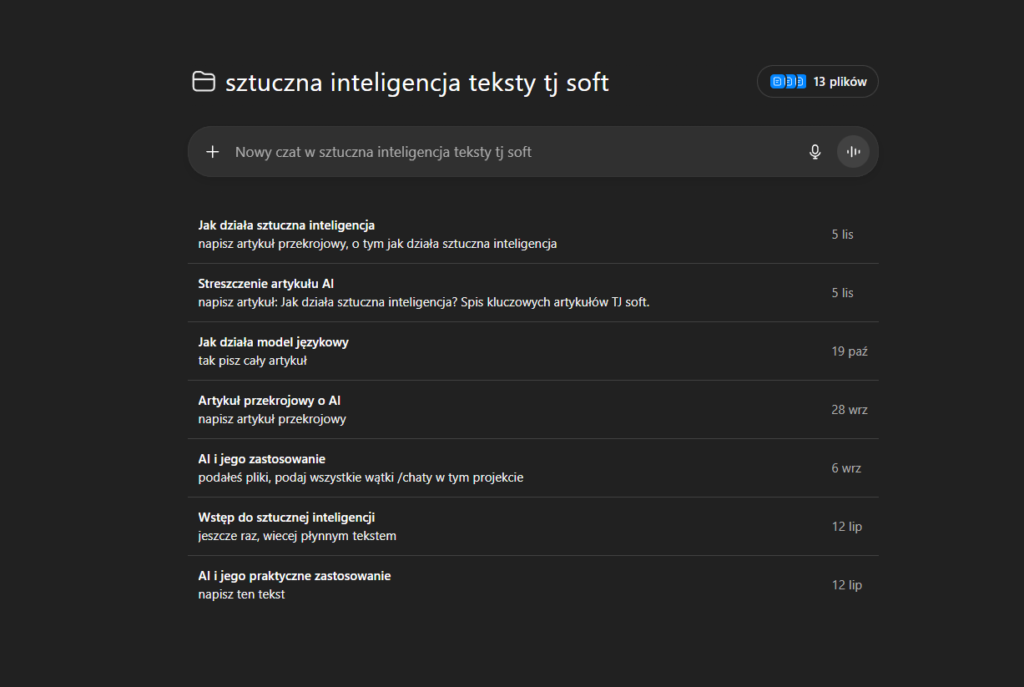Click the blue file icons in the files badge
The height and width of the screenshot is (687, 1024).
[787, 82]
